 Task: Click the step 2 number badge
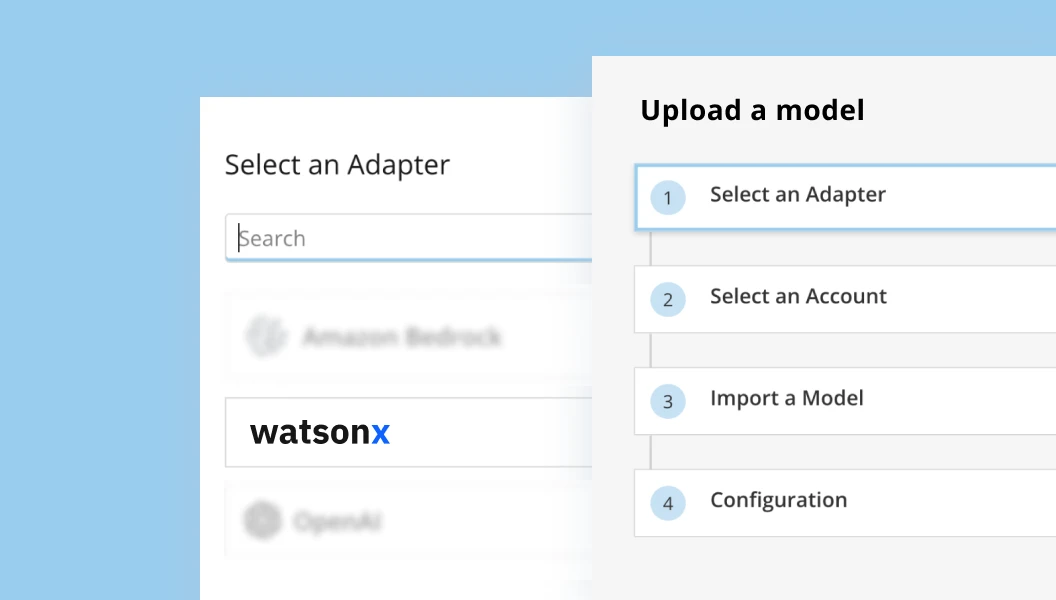(667, 299)
